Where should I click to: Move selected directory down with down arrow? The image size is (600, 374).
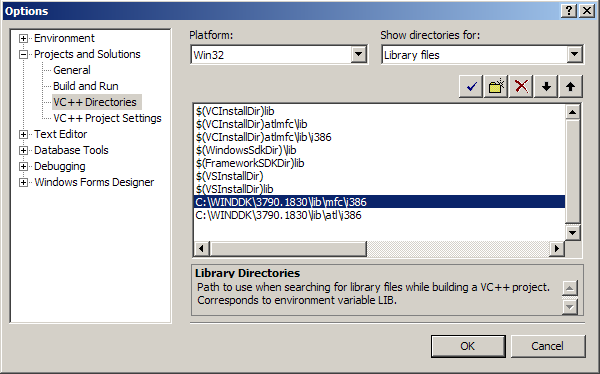pos(546,87)
